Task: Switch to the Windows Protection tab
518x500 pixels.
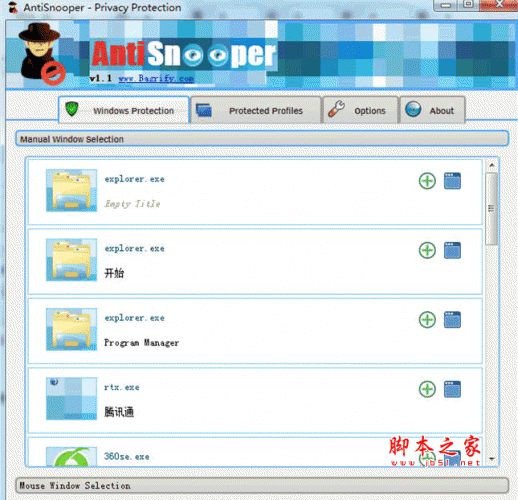Action: point(124,110)
